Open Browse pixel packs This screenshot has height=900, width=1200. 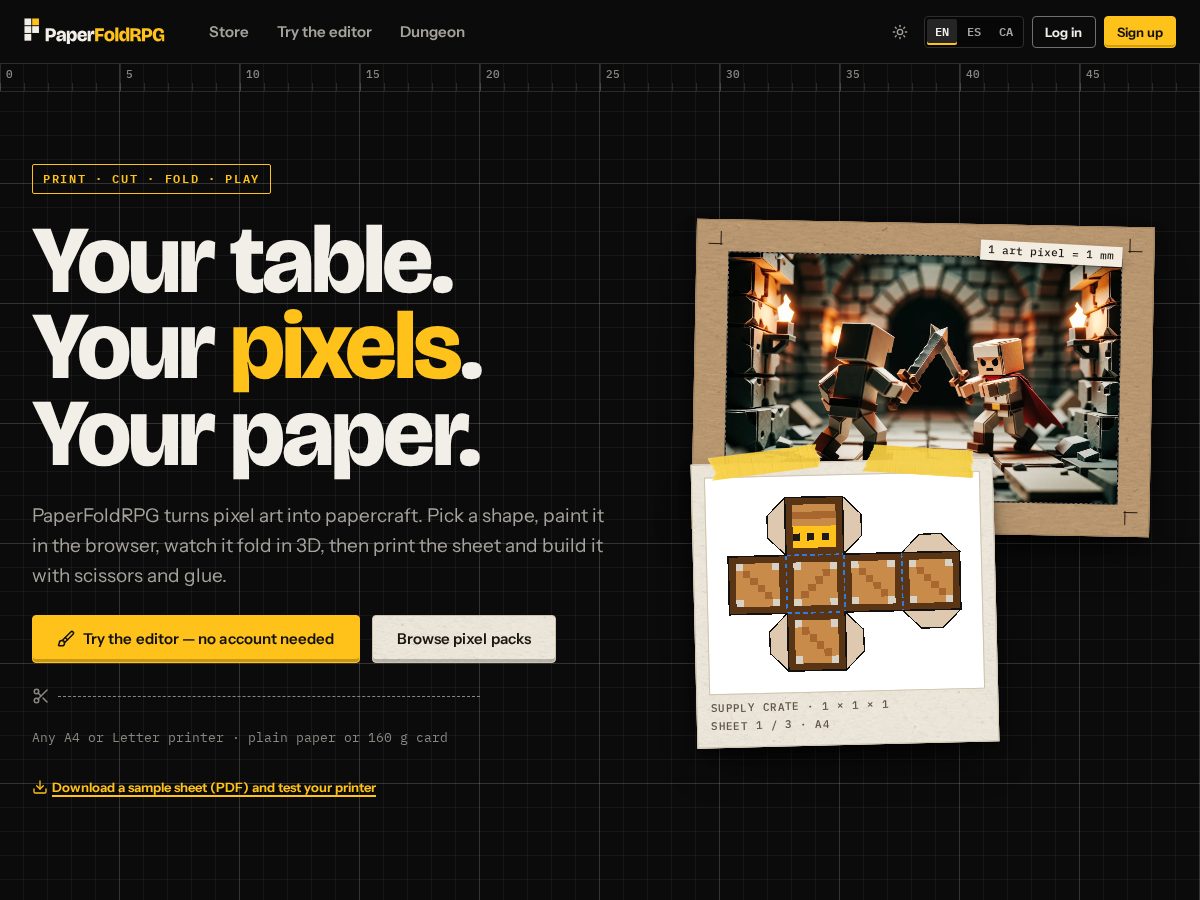click(x=464, y=638)
